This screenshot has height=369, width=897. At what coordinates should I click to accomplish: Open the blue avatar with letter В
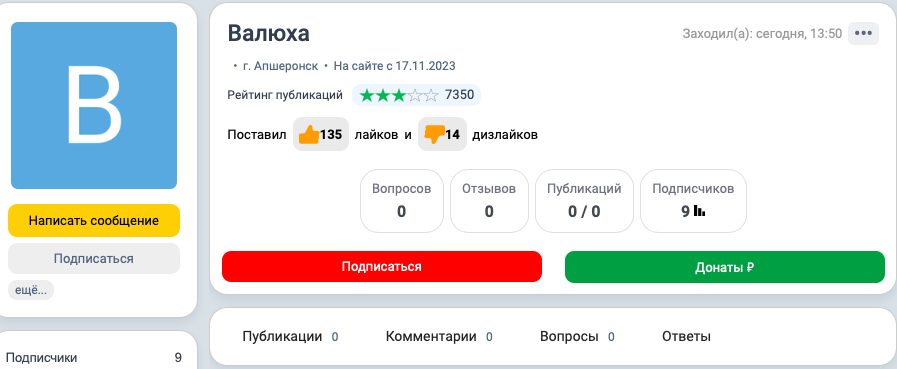94,105
